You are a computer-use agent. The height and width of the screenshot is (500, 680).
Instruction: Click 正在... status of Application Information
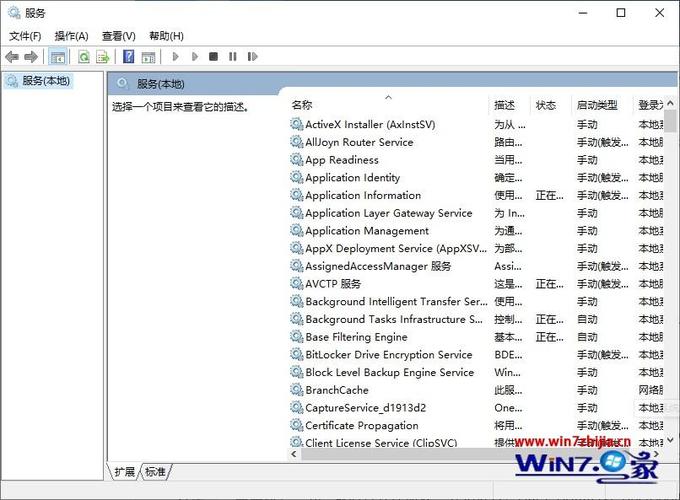pyautogui.click(x=549, y=196)
